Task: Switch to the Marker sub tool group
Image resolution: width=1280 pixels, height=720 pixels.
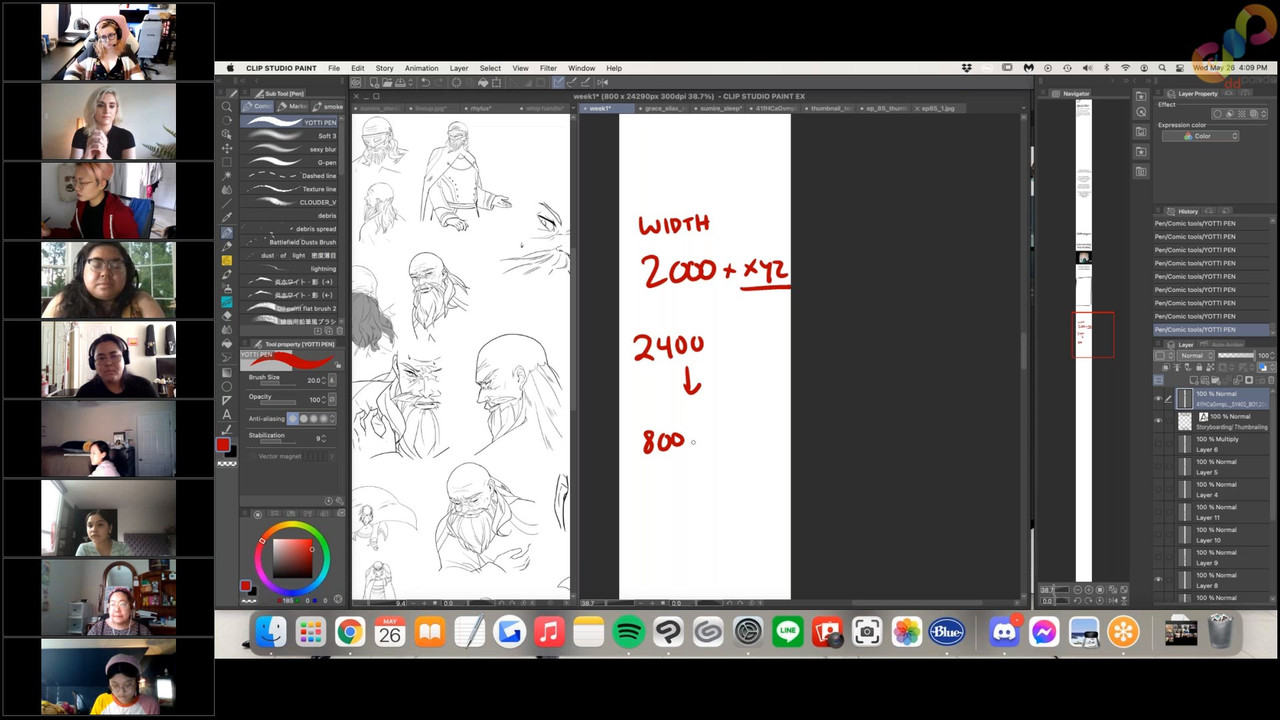Action: pyautogui.click(x=294, y=106)
